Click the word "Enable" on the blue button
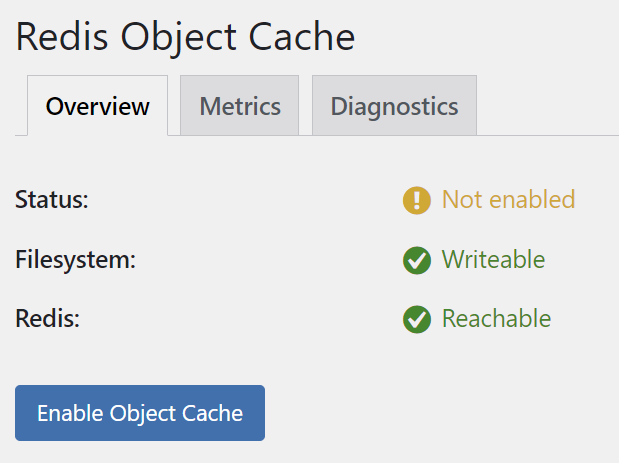 click(x=71, y=413)
